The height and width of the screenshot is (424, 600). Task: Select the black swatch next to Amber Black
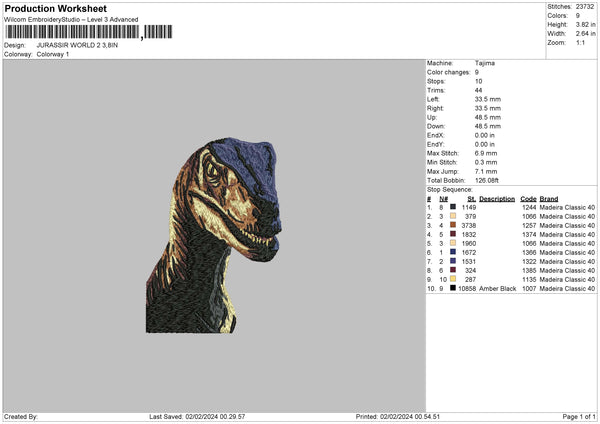tap(453, 288)
